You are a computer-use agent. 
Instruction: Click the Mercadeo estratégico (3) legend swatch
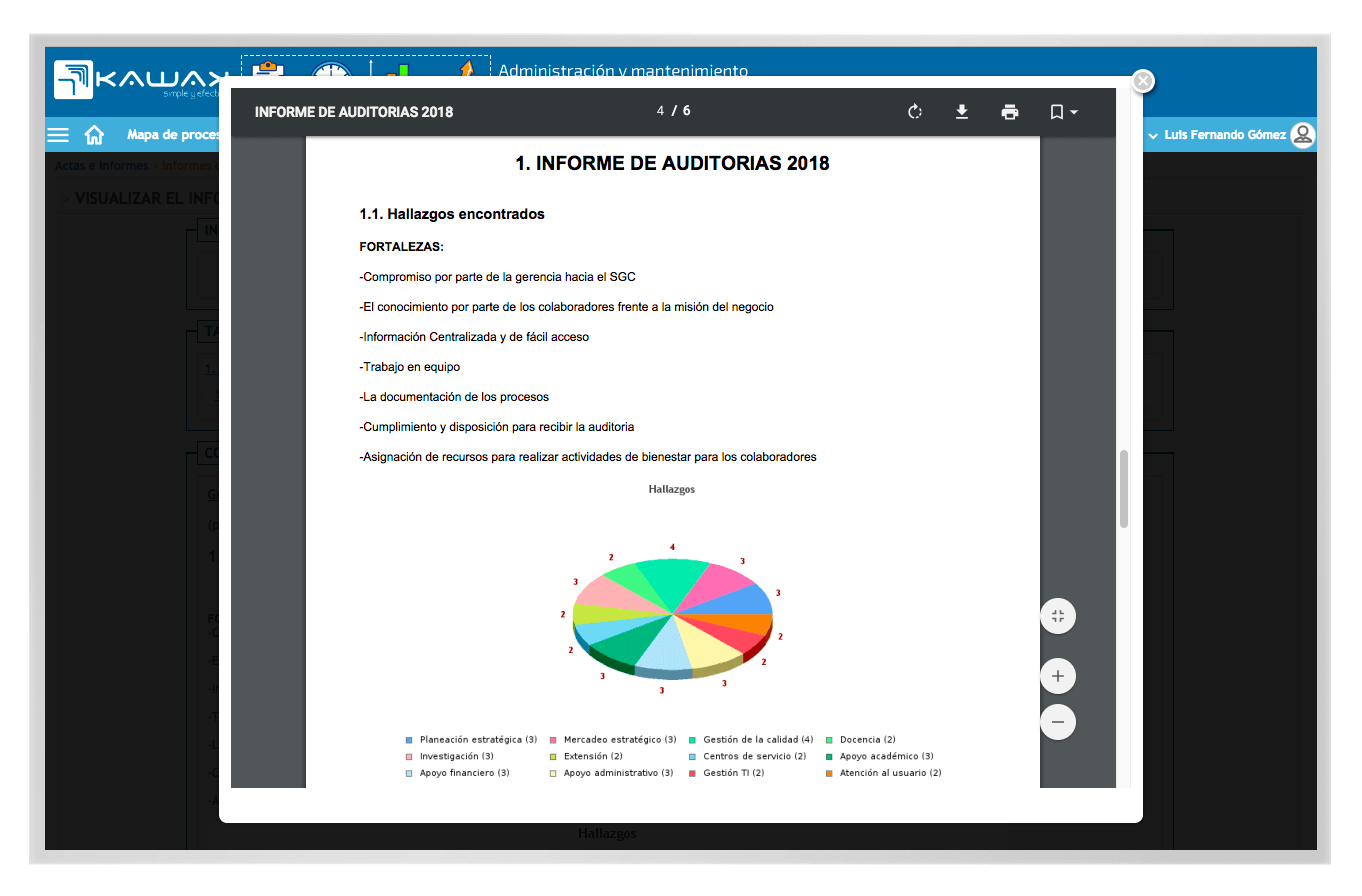(553, 740)
